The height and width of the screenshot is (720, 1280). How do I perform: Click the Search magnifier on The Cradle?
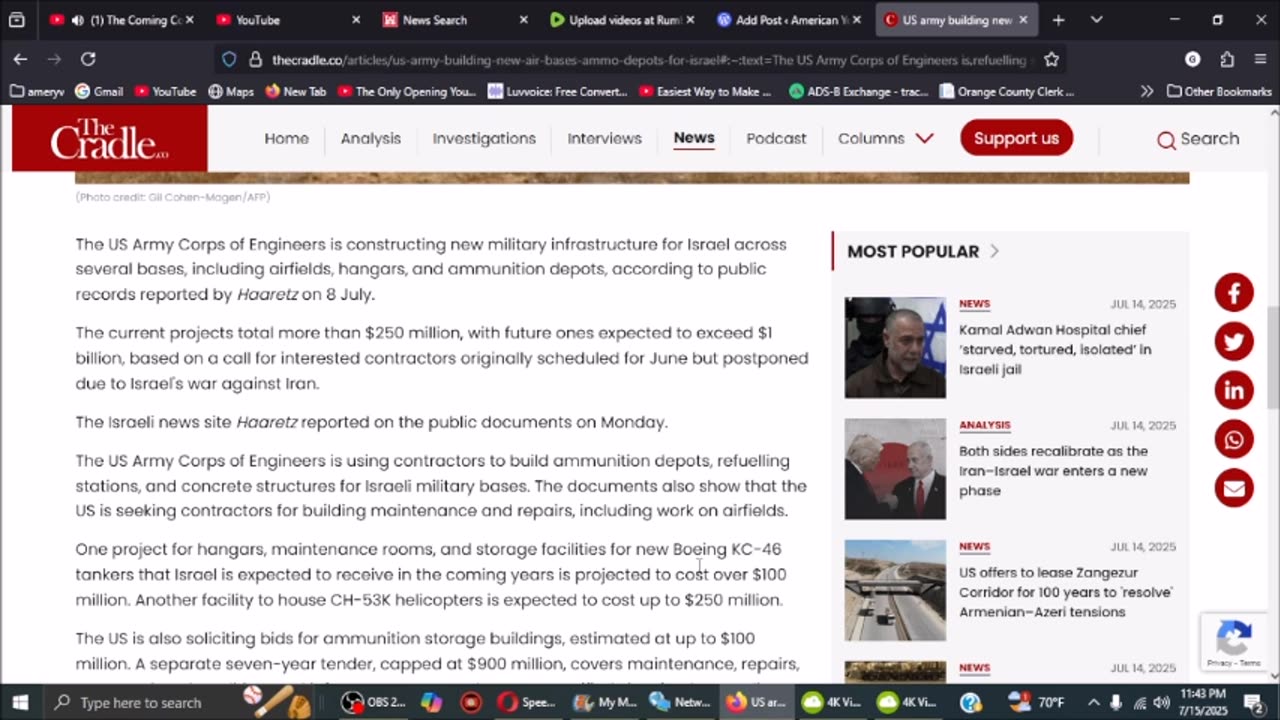[1166, 140]
